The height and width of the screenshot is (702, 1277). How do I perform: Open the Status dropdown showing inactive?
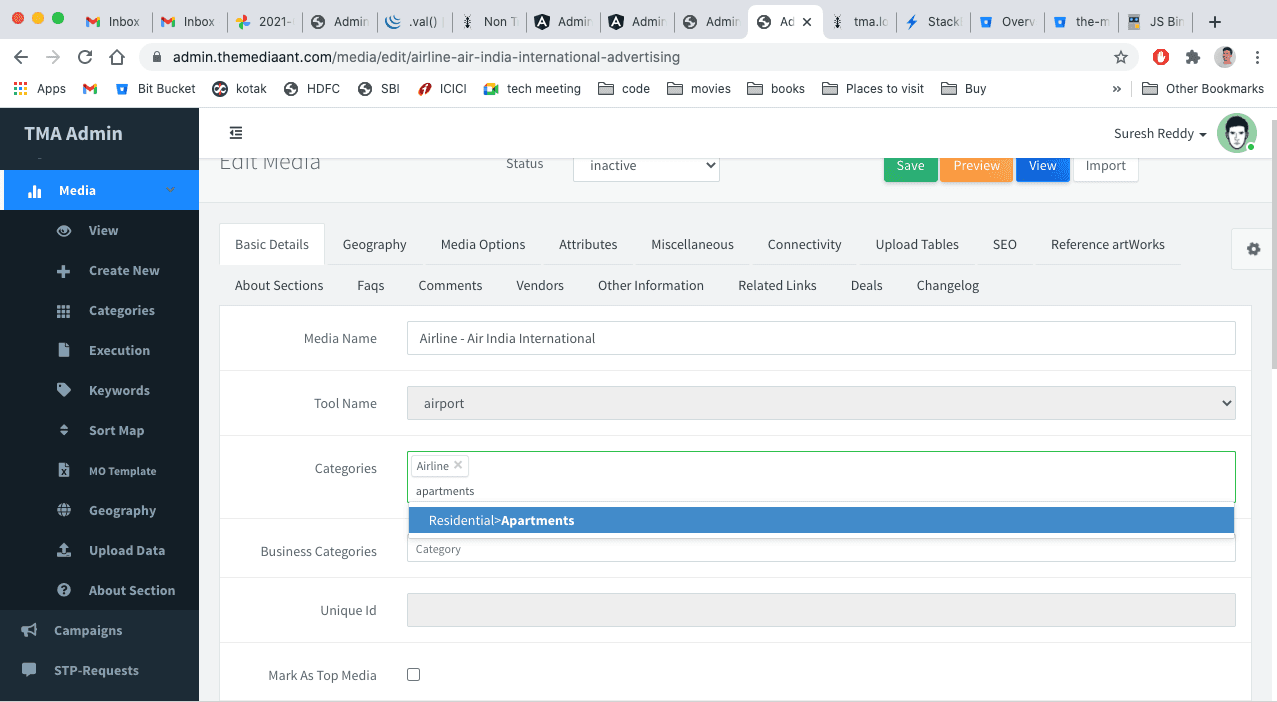(x=646, y=166)
